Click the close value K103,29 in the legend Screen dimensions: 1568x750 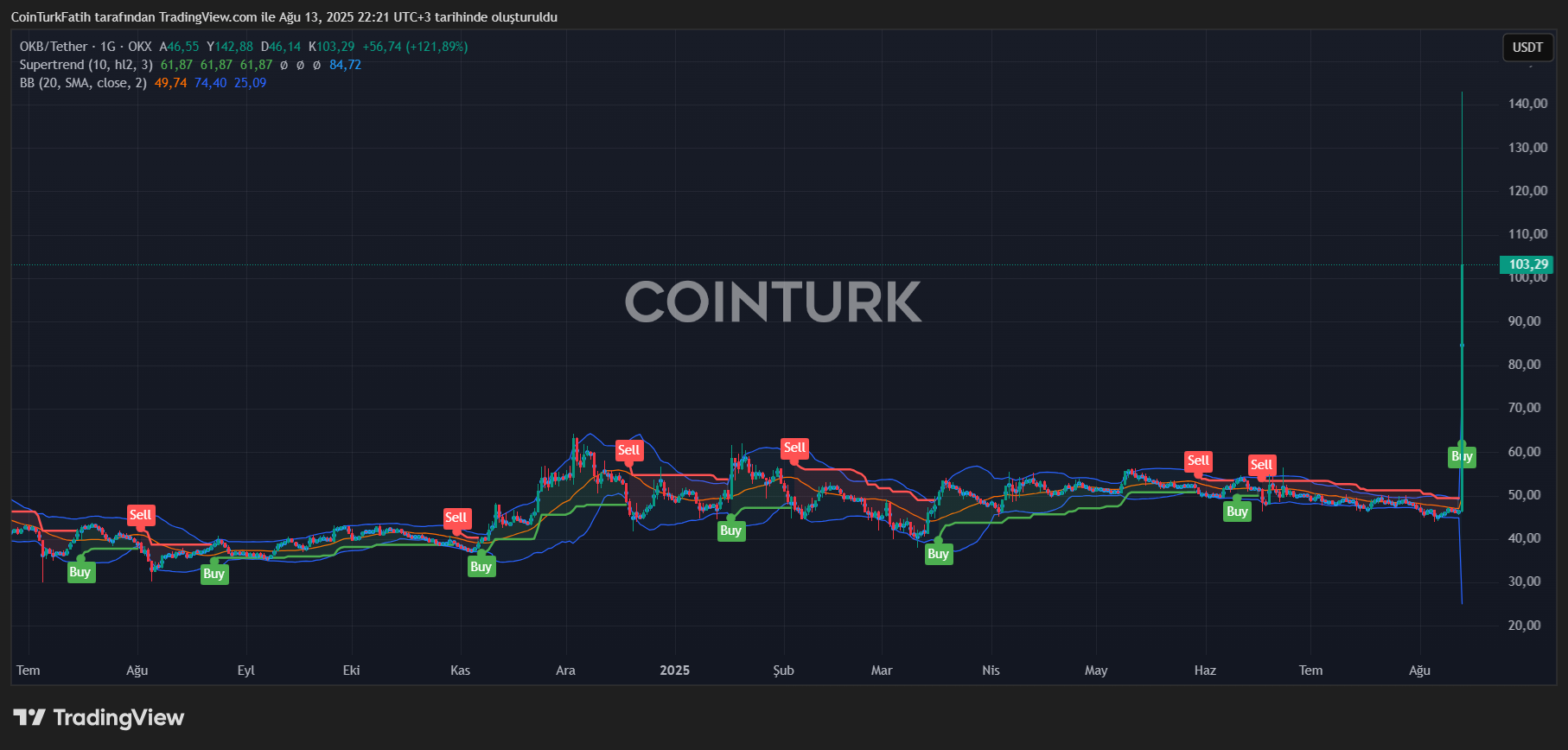click(x=331, y=47)
